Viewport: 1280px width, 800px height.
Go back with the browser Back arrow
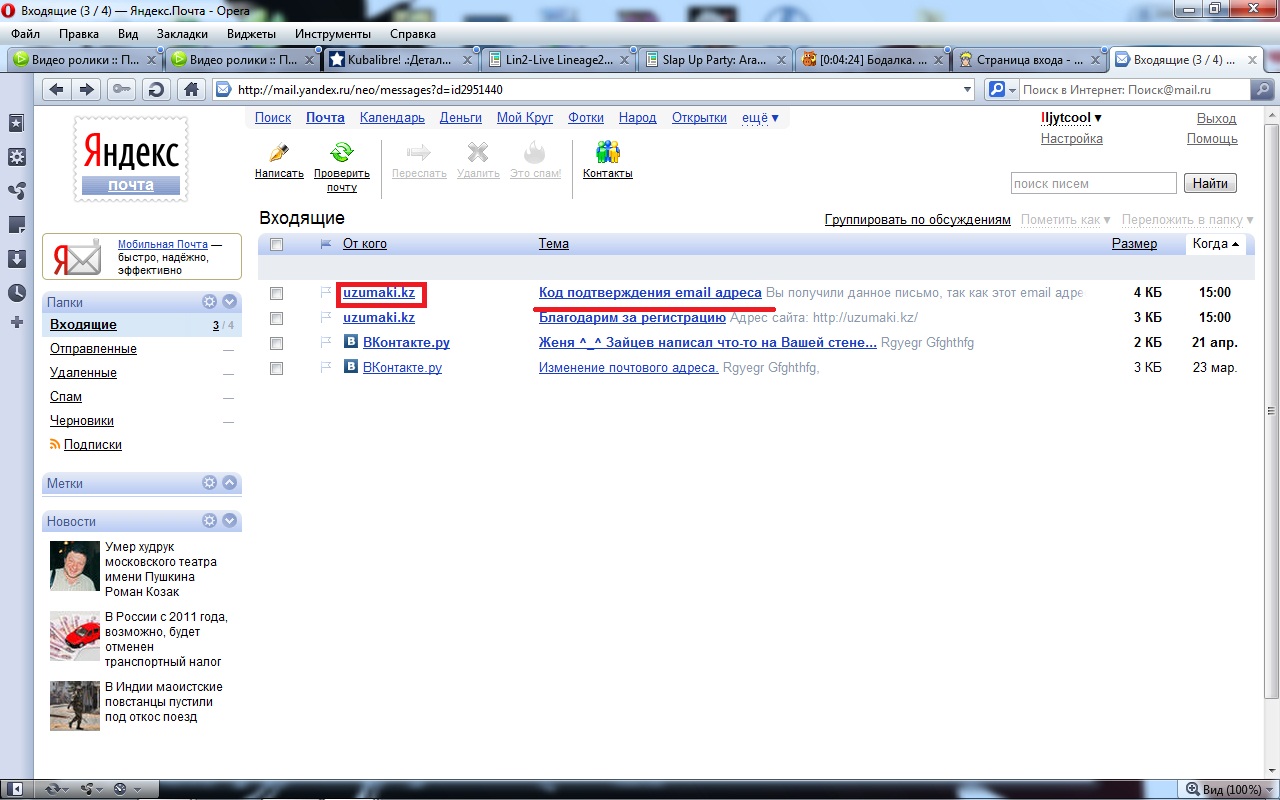click(57, 90)
